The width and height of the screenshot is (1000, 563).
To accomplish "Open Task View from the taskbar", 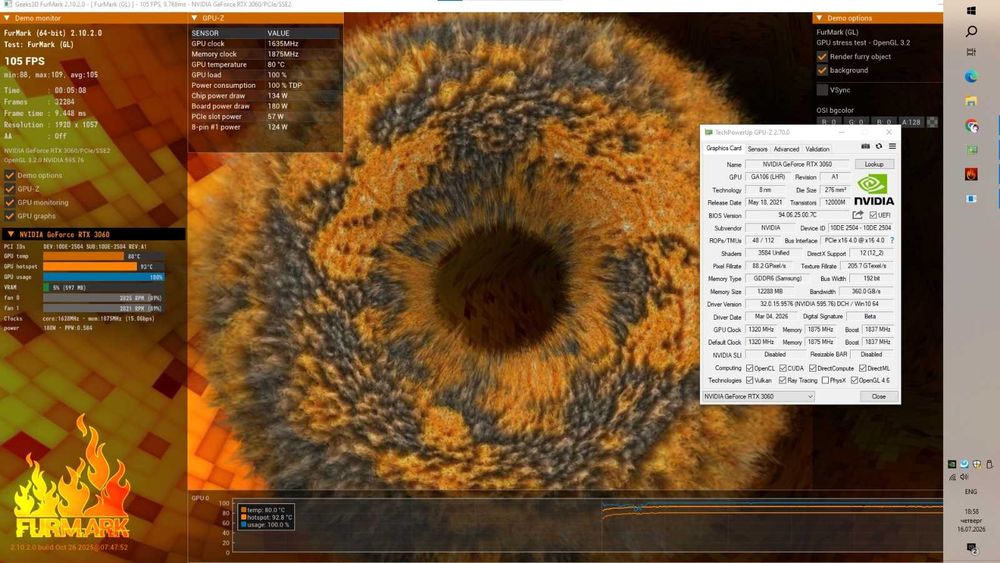I will [x=971, y=52].
